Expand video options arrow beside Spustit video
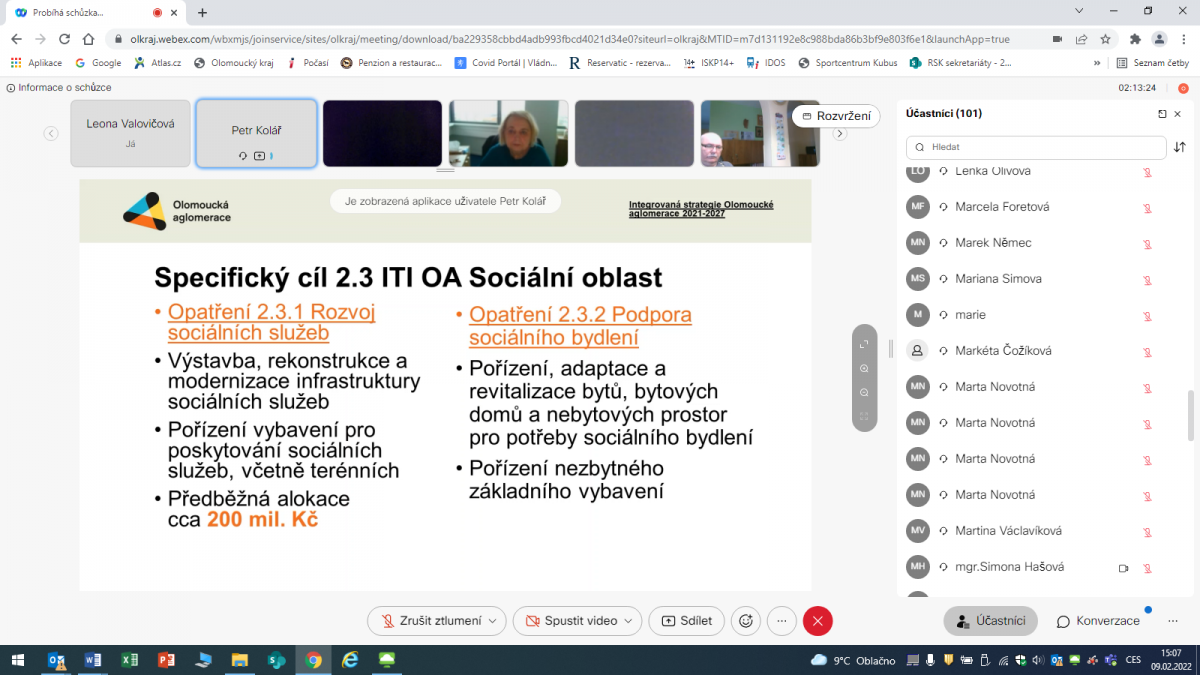Image resolution: width=1200 pixels, height=675 pixels. coord(628,621)
